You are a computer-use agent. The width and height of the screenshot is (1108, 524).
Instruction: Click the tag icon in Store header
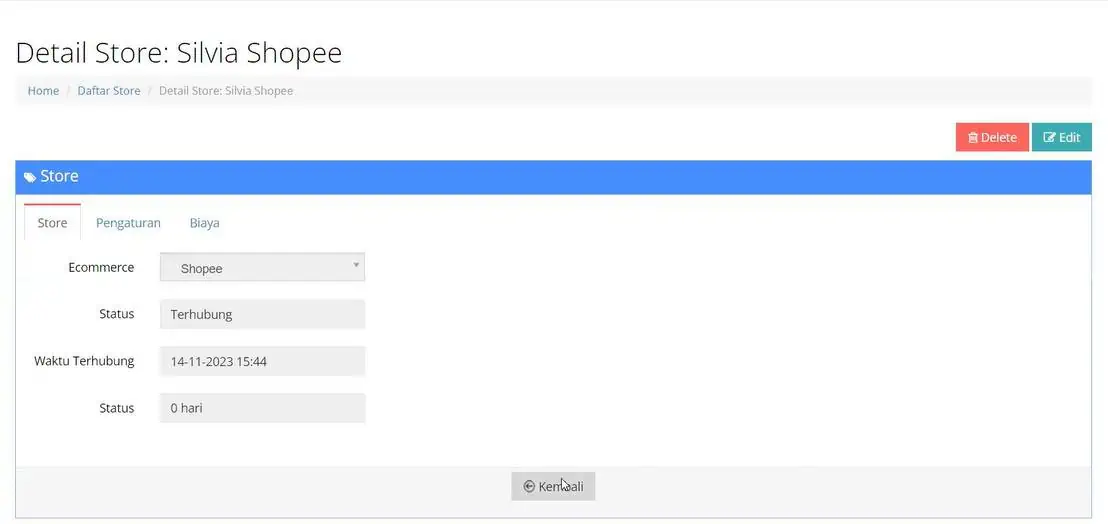click(30, 177)
